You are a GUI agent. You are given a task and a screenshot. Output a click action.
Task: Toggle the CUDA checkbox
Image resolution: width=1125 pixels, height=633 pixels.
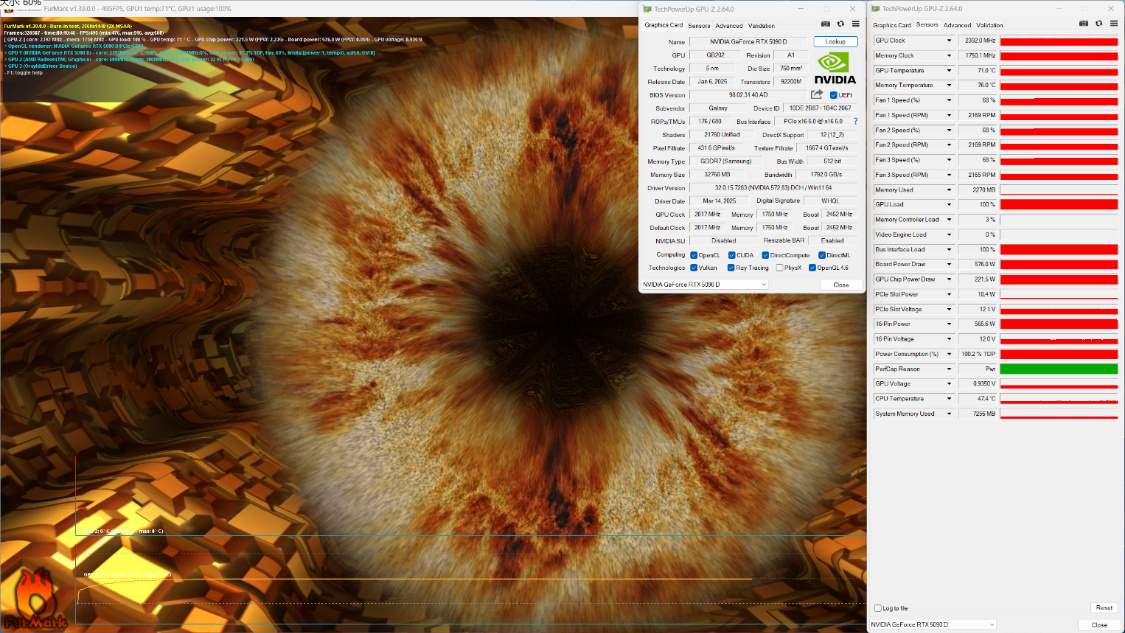(x=731, y=255)
